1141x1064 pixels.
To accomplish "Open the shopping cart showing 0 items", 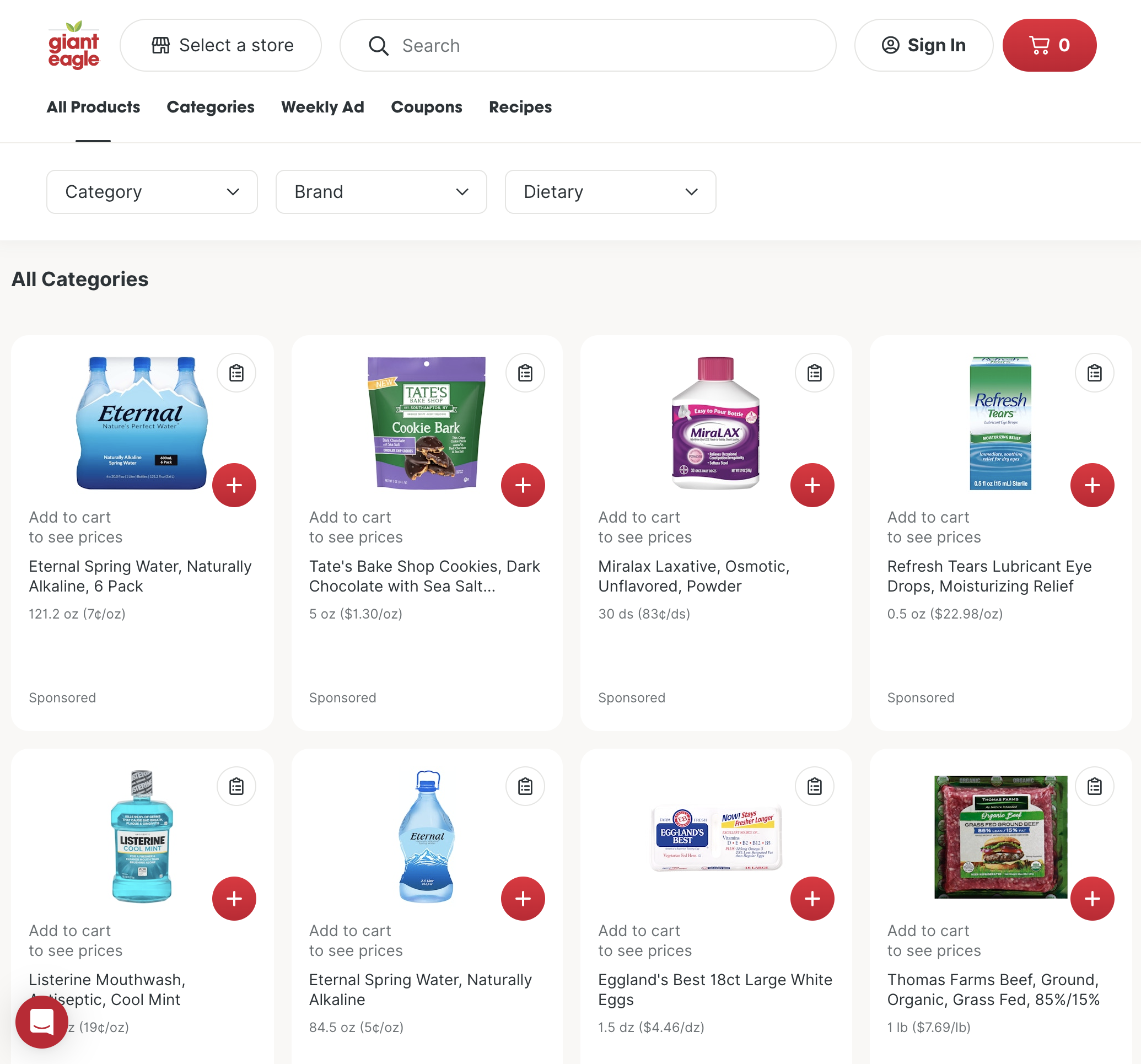I will coord(1048,45).
